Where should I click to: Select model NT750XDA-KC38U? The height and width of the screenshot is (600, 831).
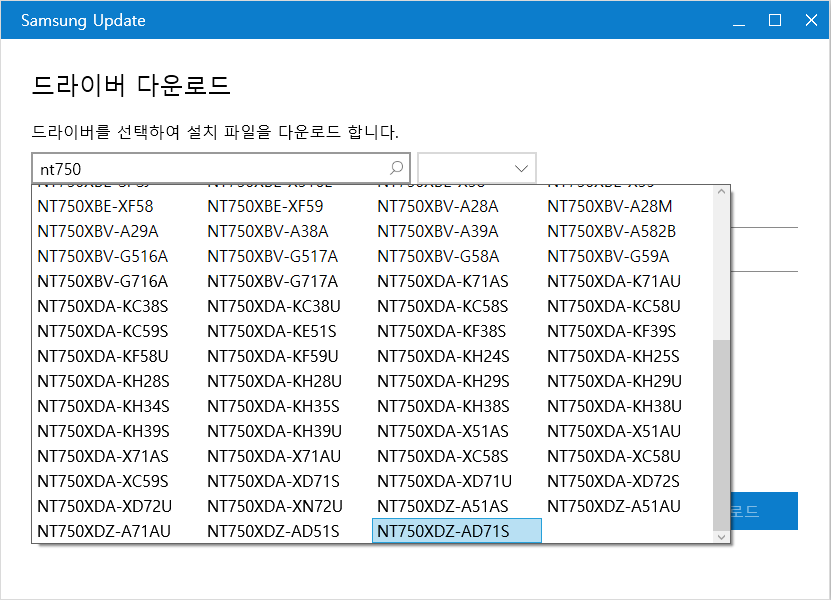pyautogui.click(x=274, y=306)
